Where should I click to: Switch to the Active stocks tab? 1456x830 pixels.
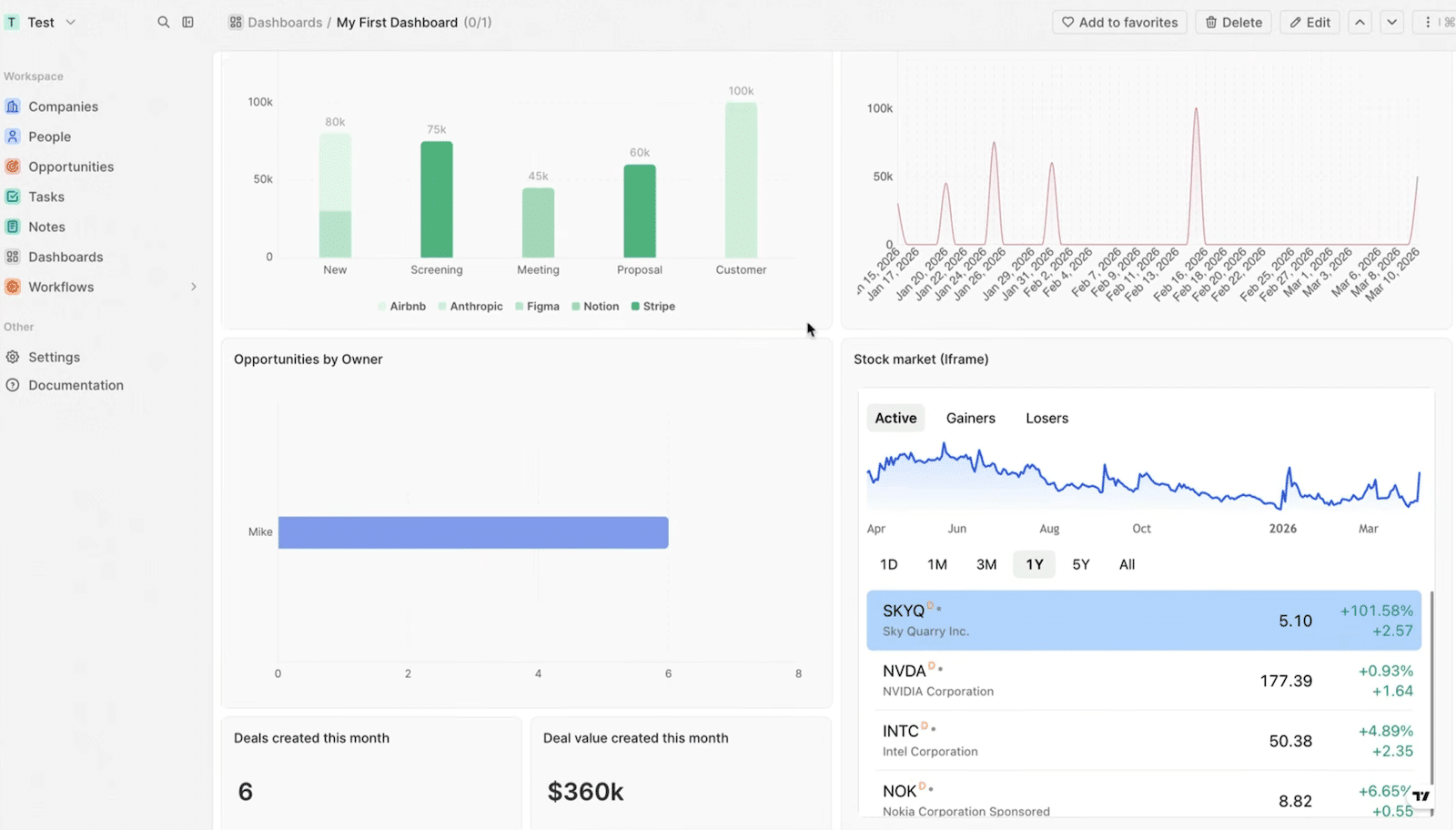[x=895, y=418]
